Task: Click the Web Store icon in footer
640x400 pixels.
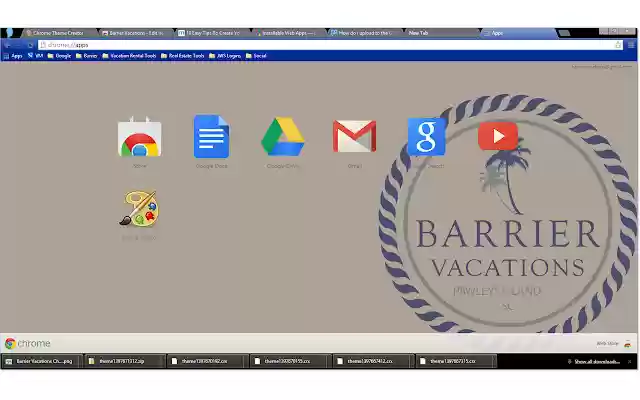Action: point(627,344)
